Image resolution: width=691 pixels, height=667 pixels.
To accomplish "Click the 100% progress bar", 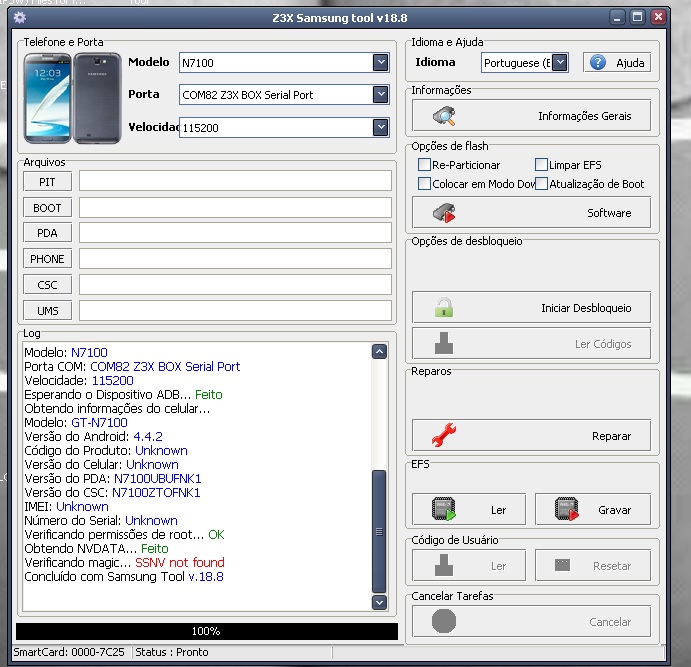I will click(x=207, y=631).
